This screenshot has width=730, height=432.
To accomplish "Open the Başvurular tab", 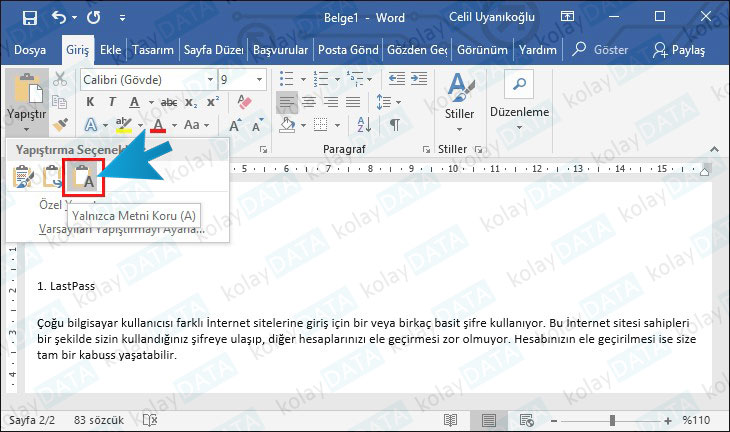I will pos(280,50).
